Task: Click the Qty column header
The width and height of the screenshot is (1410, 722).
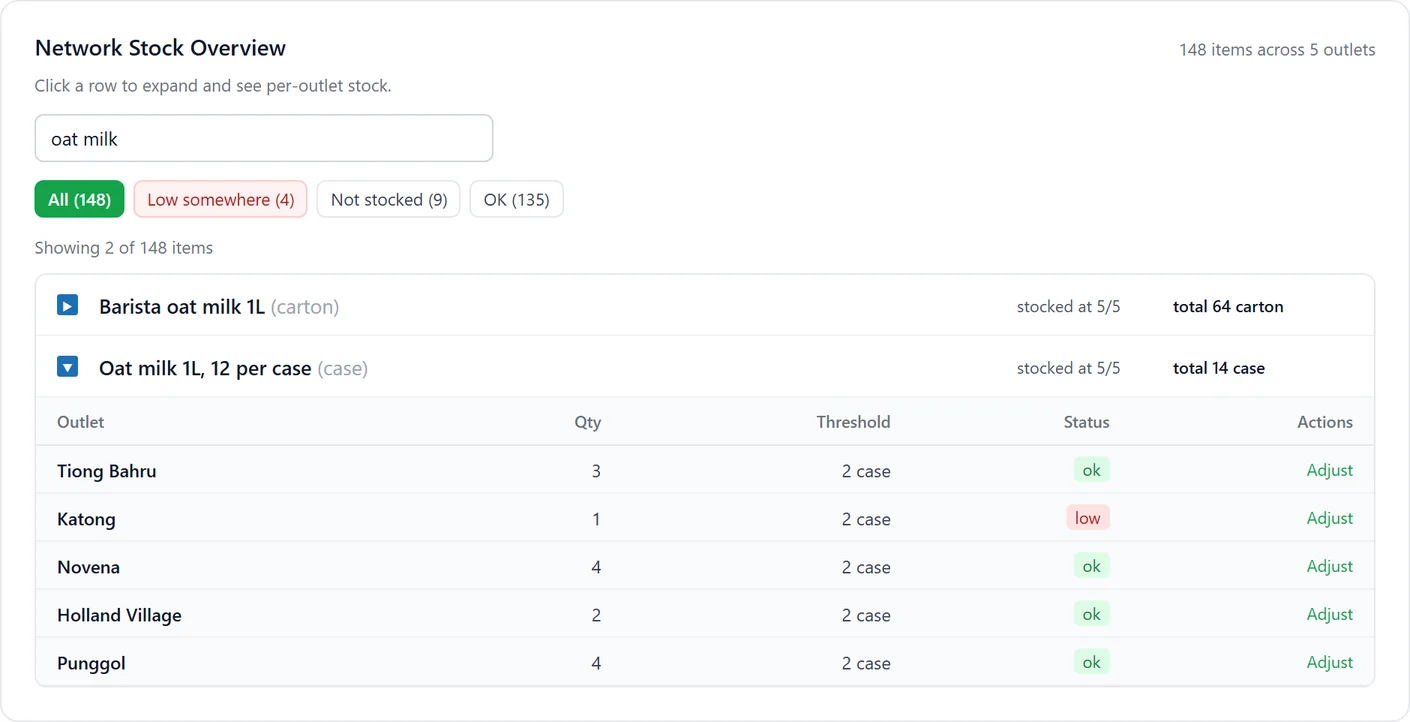Action: click(588, 422)
